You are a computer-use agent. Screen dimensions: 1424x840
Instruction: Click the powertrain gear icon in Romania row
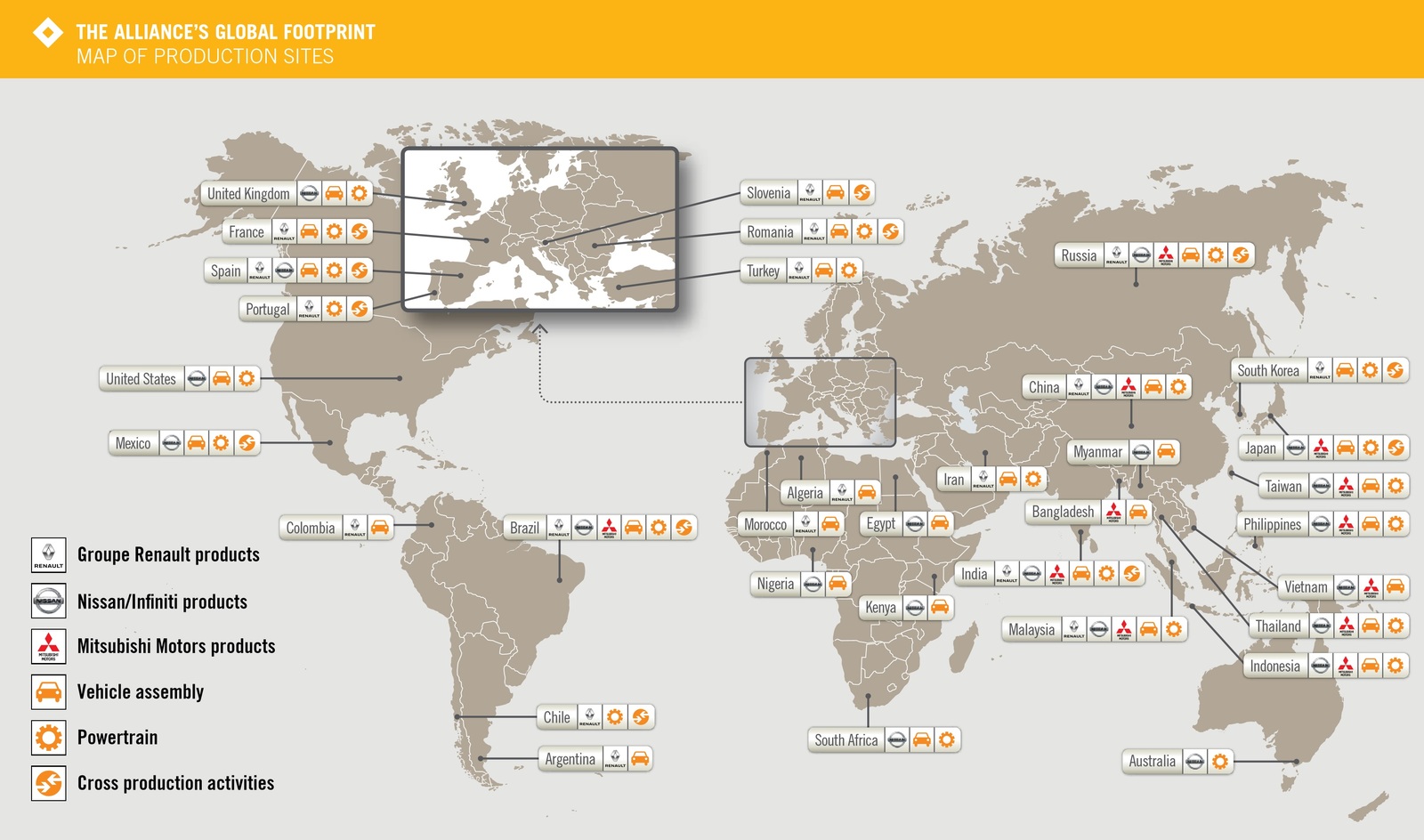click(864, 231)
